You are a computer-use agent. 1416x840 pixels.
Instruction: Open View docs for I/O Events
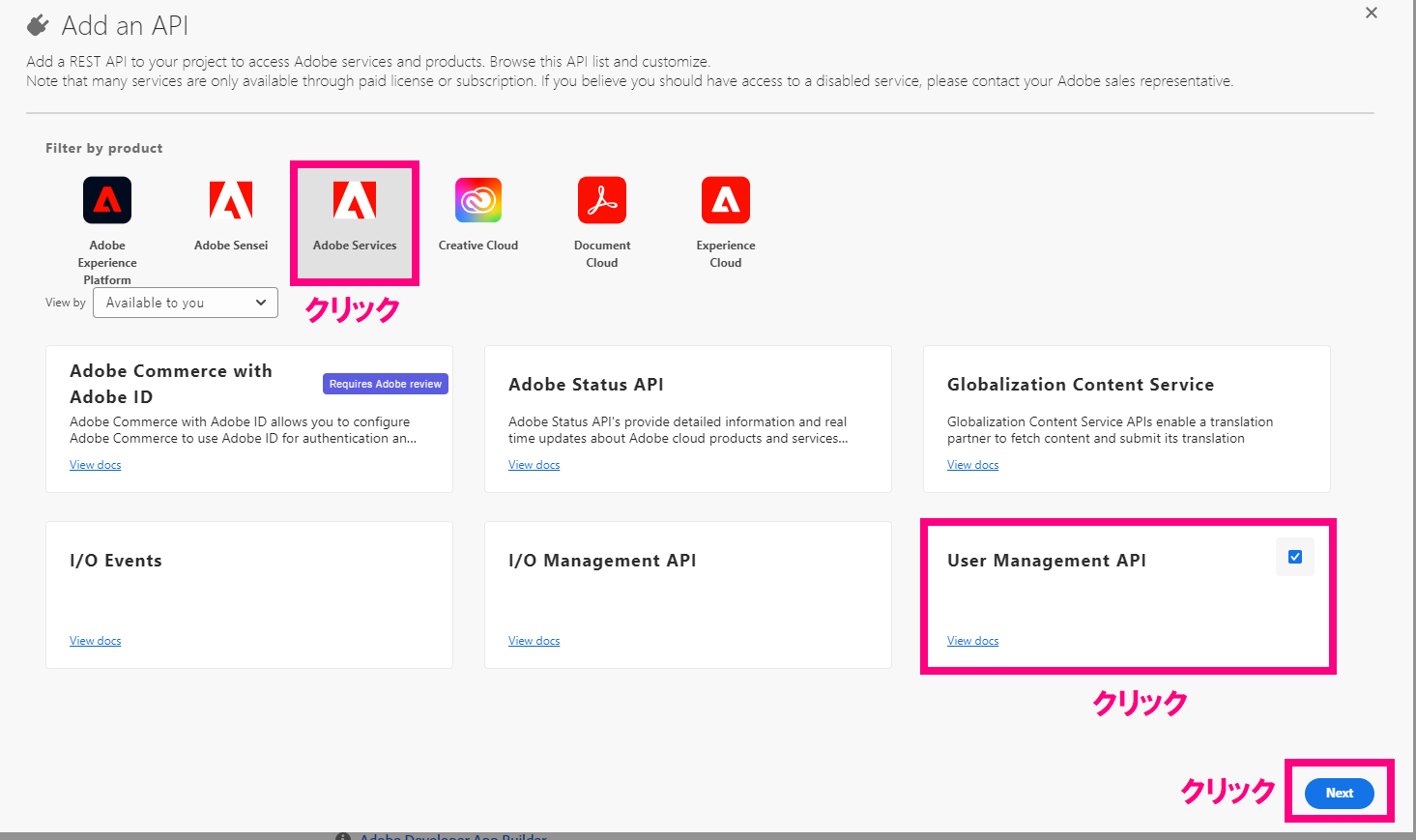point(96,641)
